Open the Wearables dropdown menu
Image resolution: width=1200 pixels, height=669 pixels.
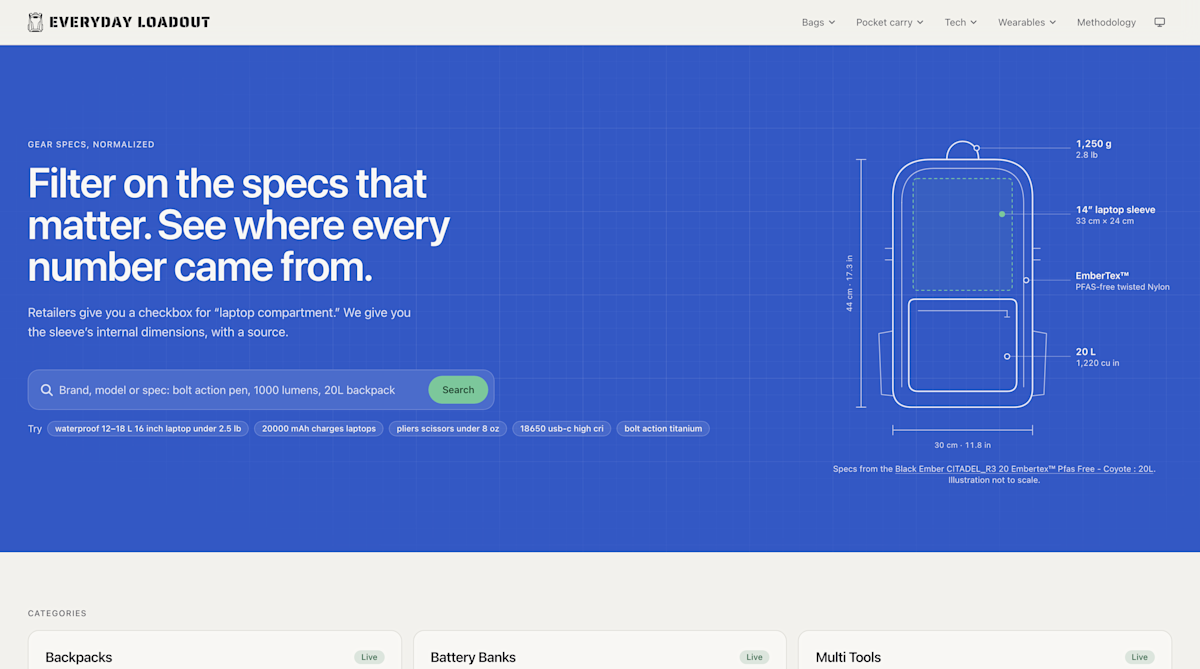[x=1027, y=22]
